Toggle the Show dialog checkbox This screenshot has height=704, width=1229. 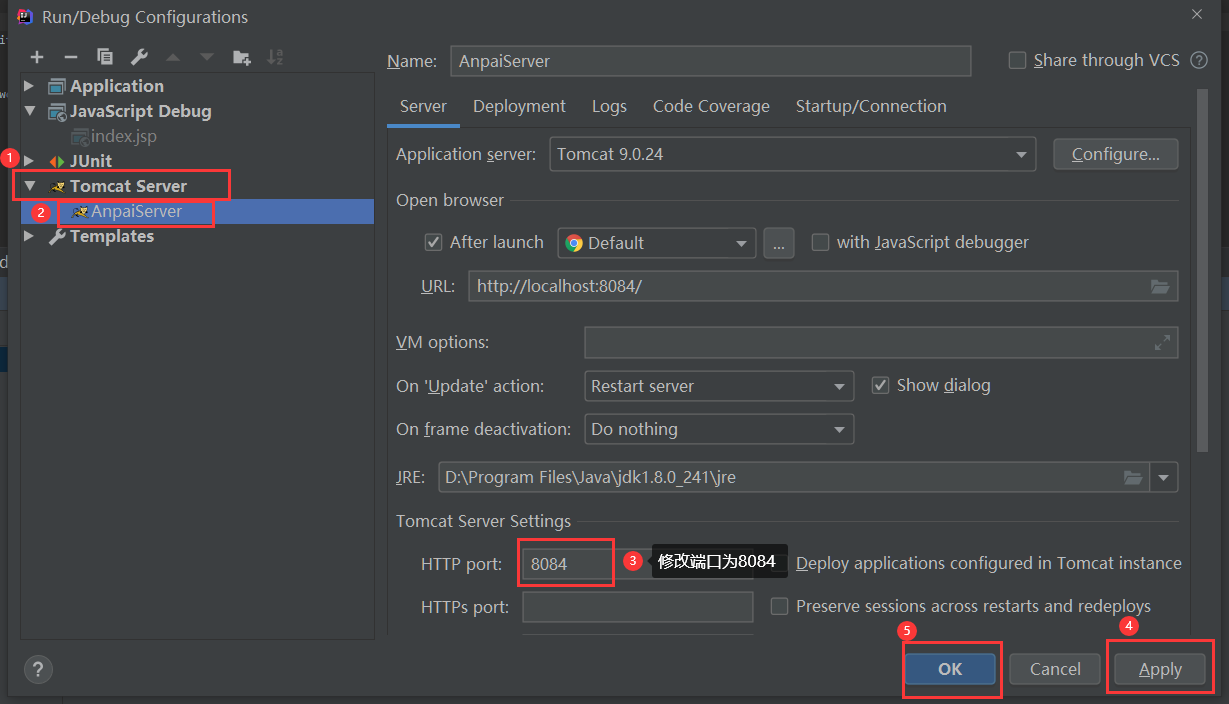pyautogui.click(x=880, y=385)
